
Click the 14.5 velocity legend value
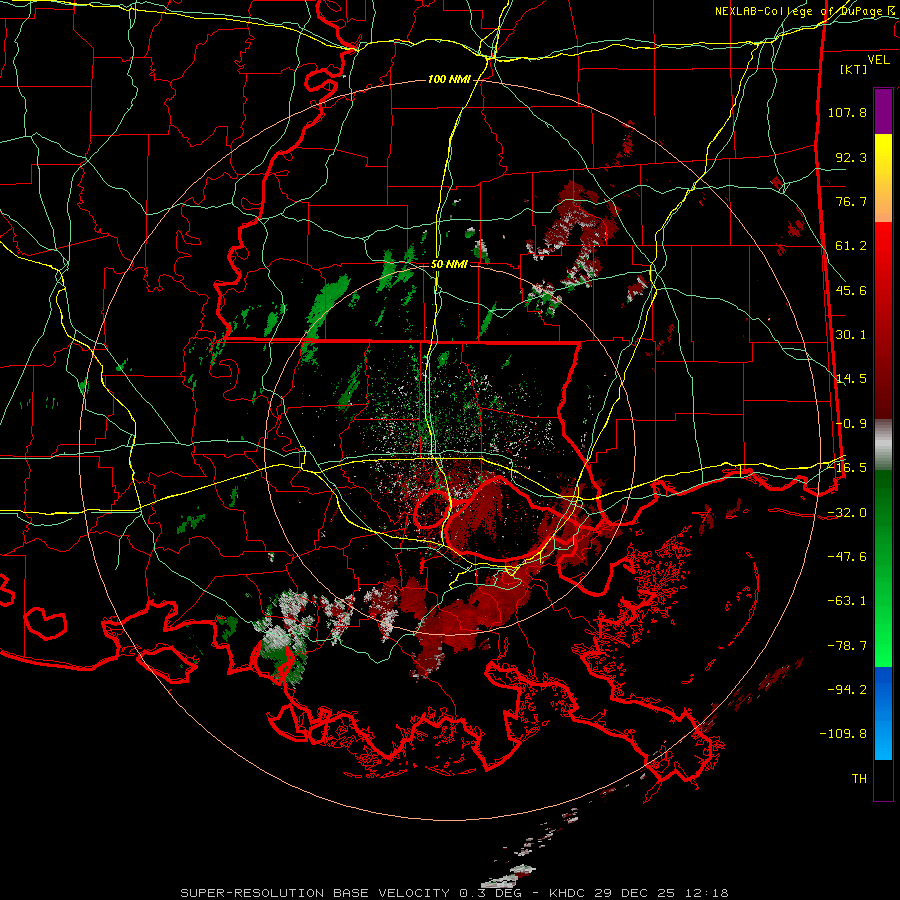[851, 379]
